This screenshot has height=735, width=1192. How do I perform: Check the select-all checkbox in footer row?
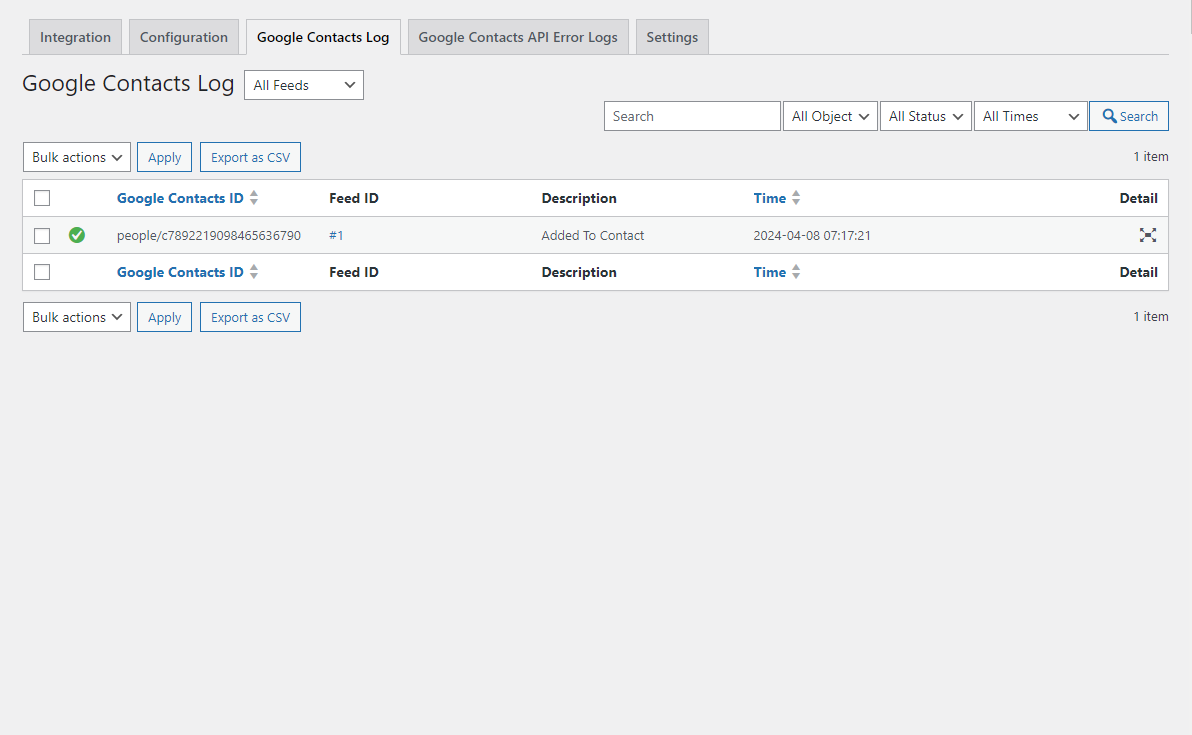coord(42,271)
